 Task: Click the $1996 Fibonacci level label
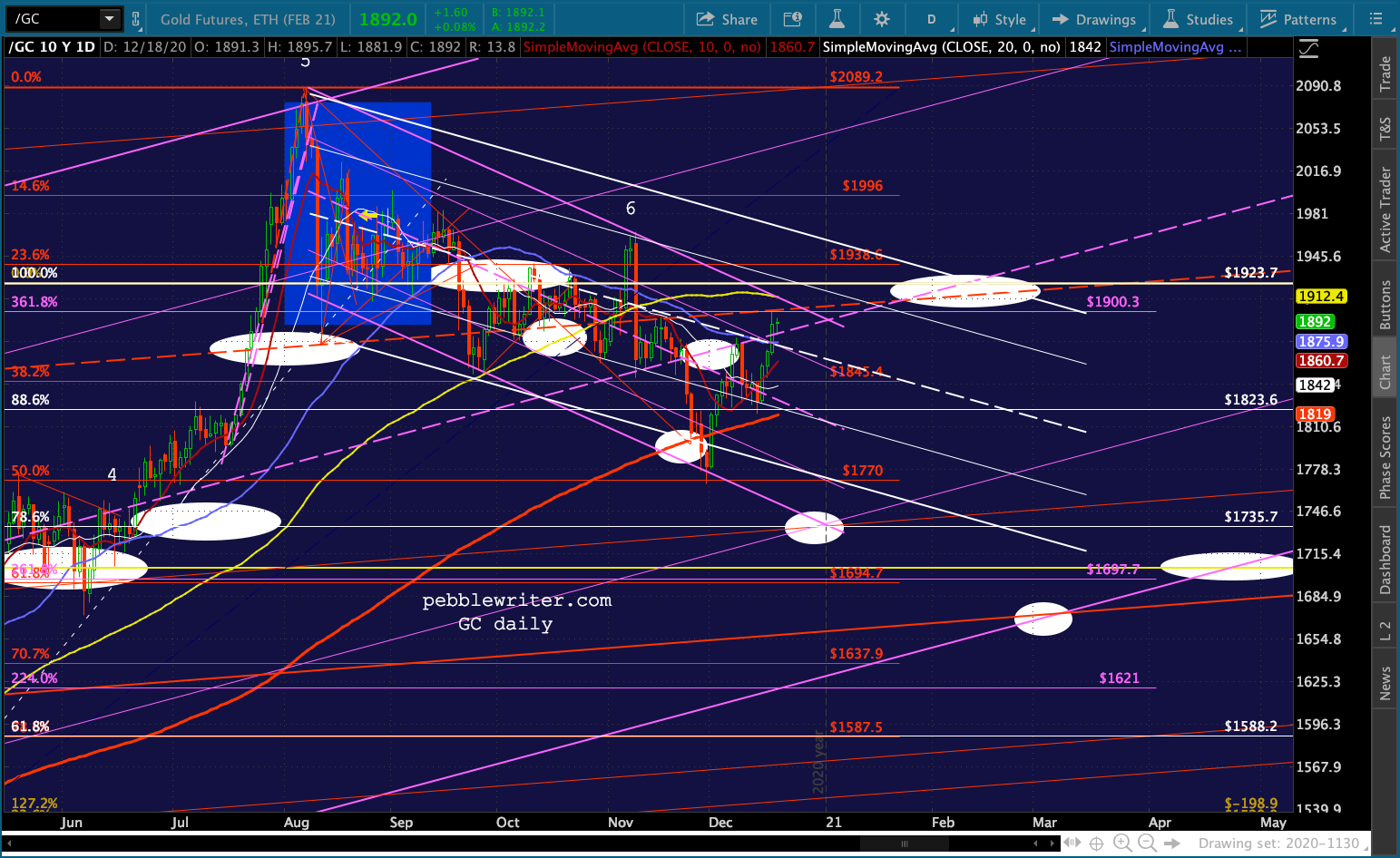[x=862, y=186]
